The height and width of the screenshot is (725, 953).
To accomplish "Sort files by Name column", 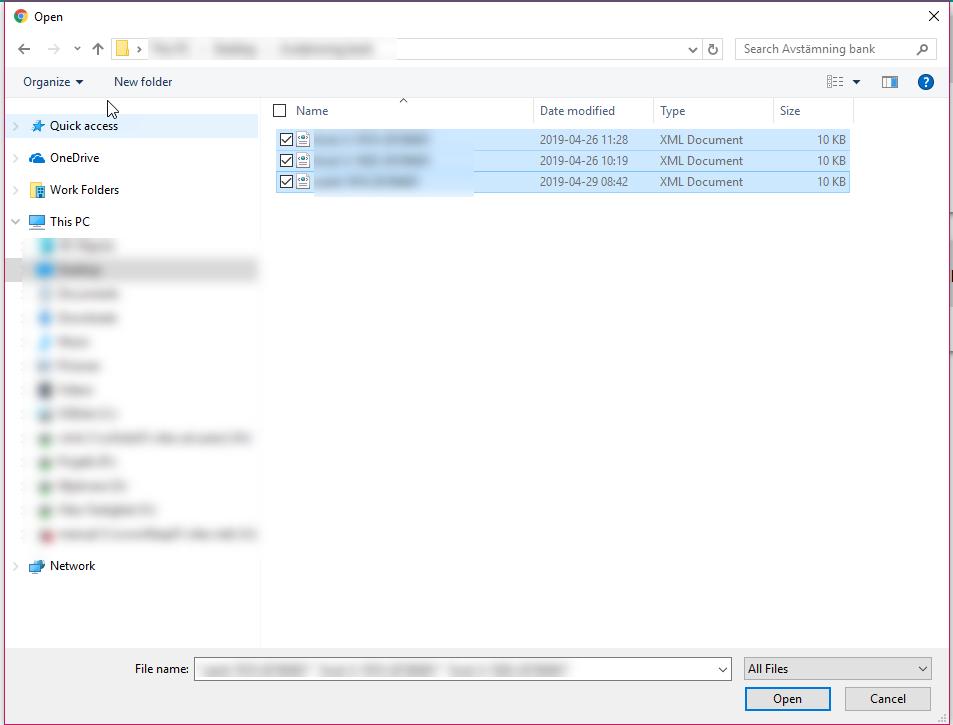I will tap(312, 111).
